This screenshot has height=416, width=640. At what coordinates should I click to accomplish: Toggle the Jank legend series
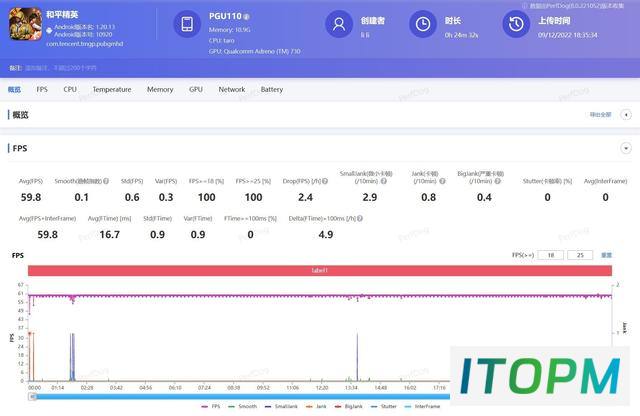316,407
